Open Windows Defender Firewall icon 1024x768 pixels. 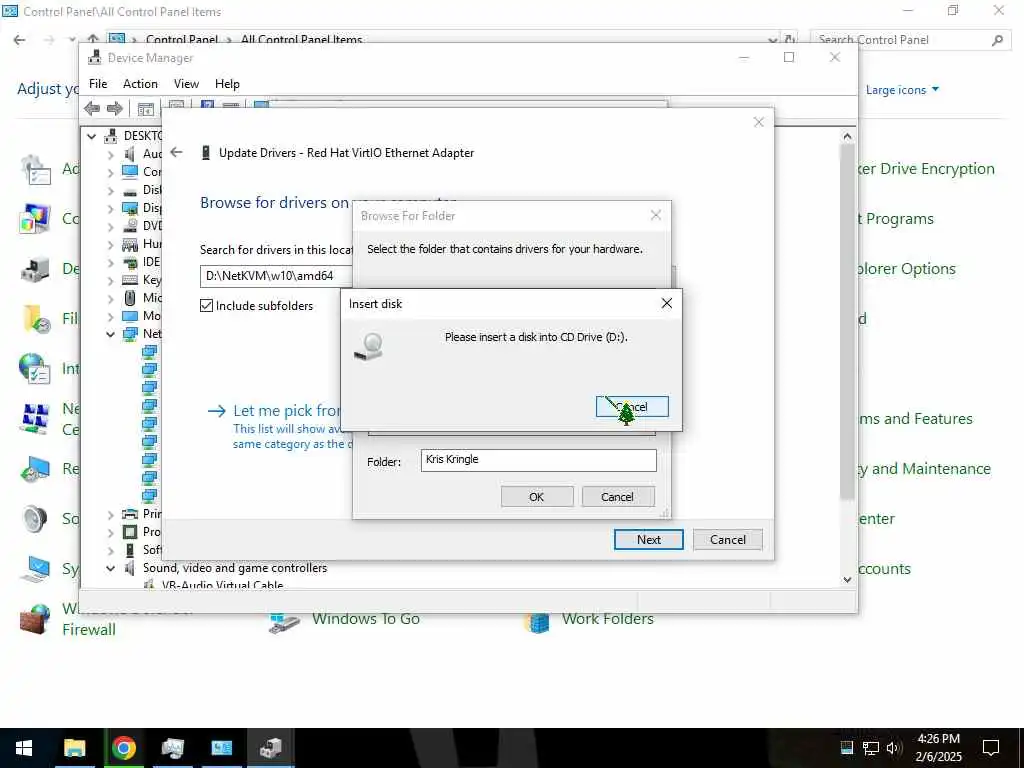[x=35, y=618]
